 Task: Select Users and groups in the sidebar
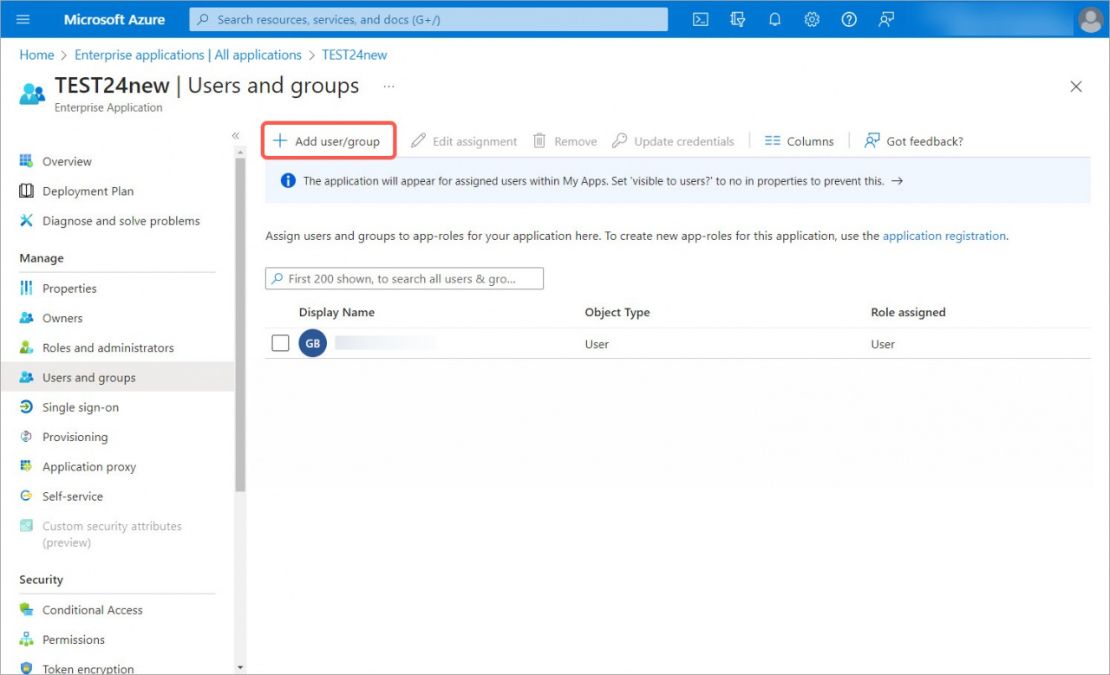coord(118,377)
